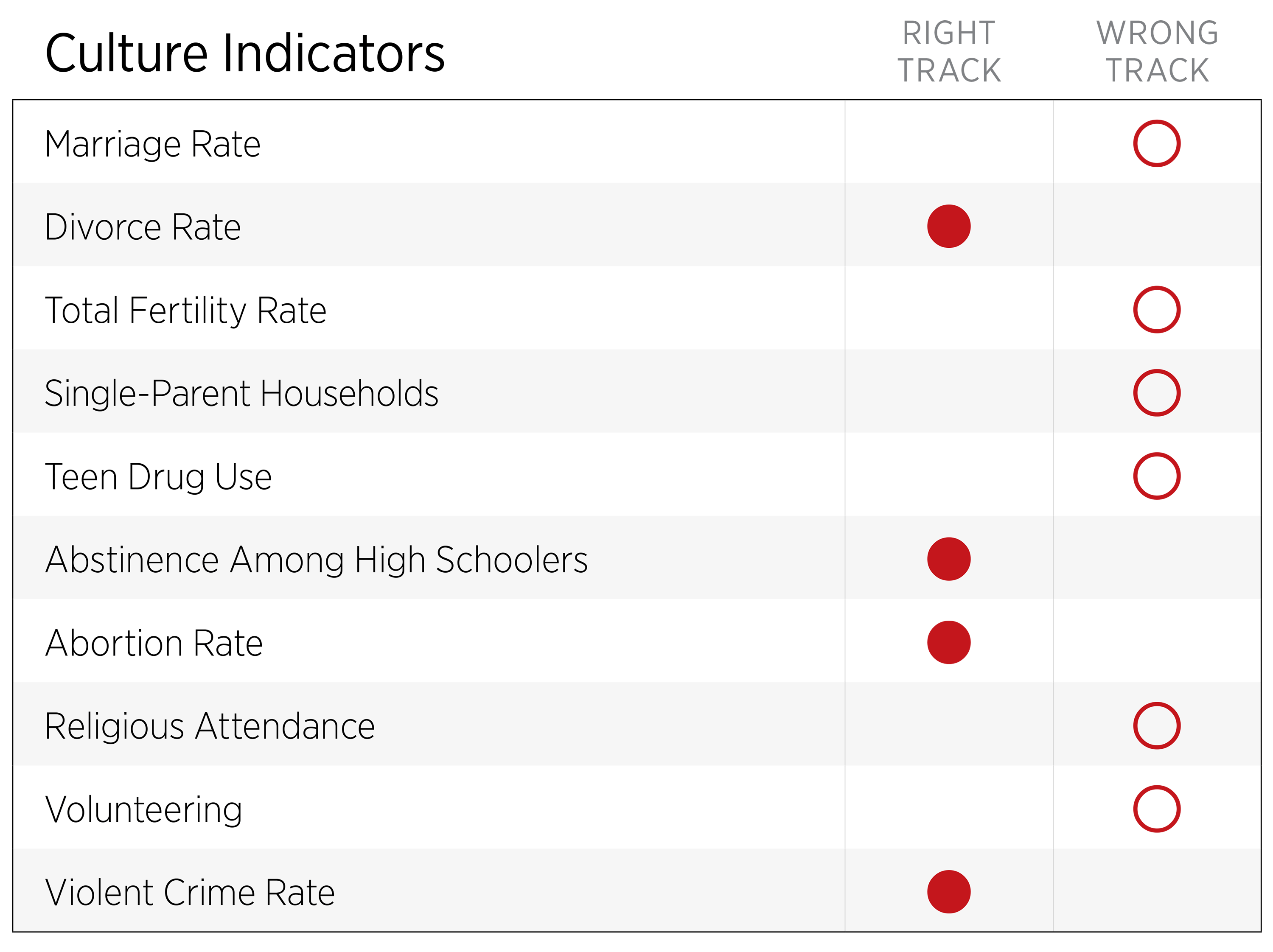Select the Marriage Rate row label
The width and height of the screenshot is (1273, 952).
tap(152, 144)
